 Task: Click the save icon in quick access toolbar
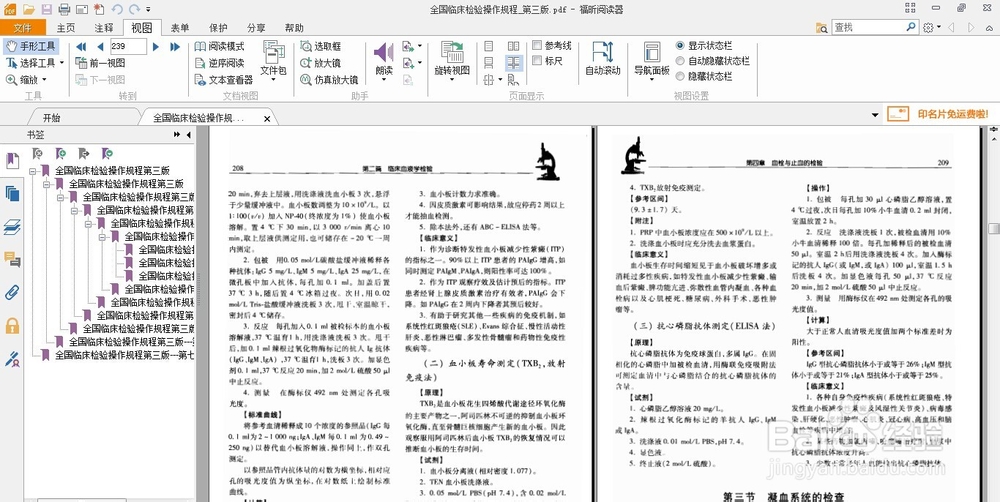coord(47,9)
